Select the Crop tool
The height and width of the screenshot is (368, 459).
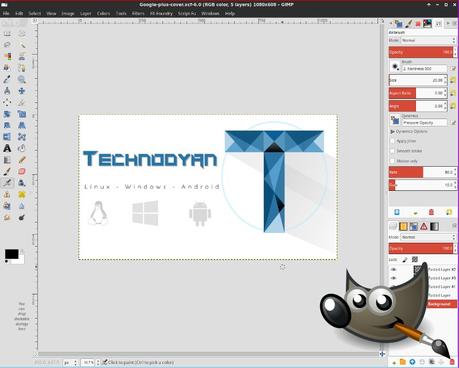pos(22,102)
